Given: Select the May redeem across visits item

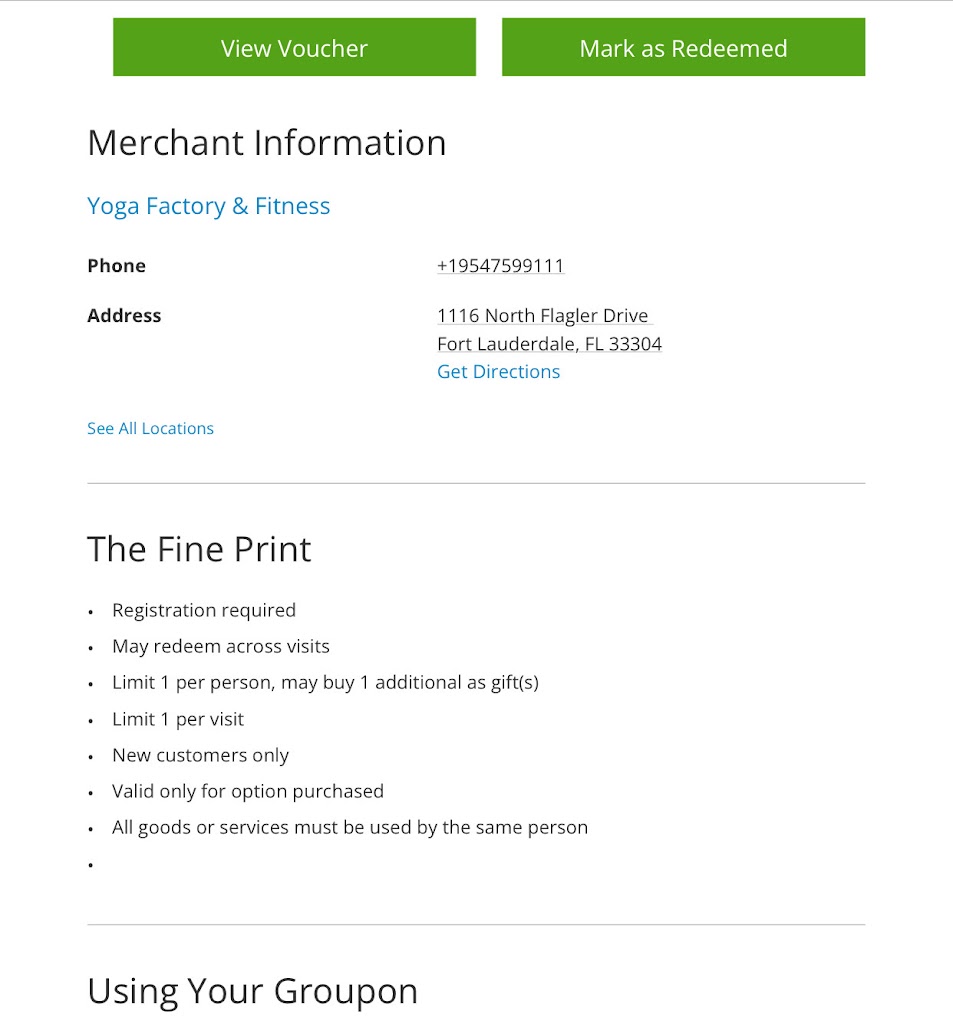Looking at the screenshot, I should click(x=221, y=646).
